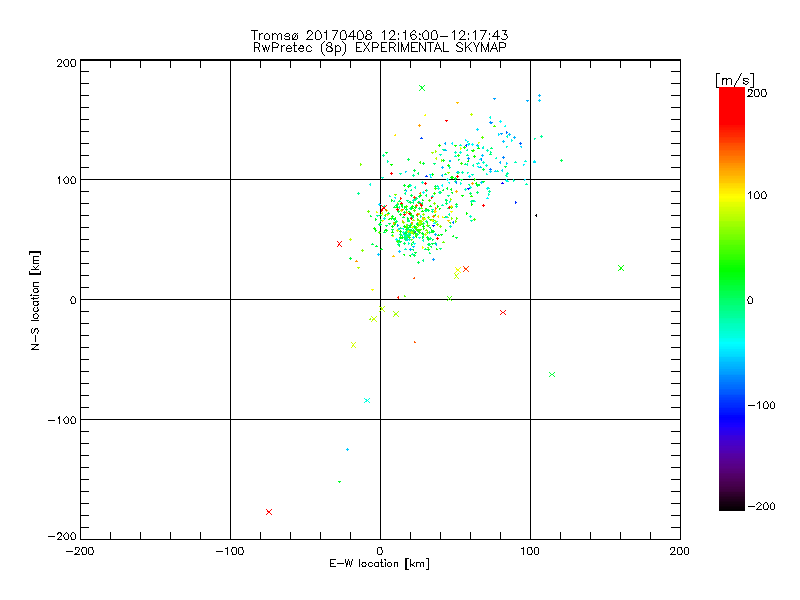Click the 0 label beside the colorbar
800x600 pixels.
[750, 300]
